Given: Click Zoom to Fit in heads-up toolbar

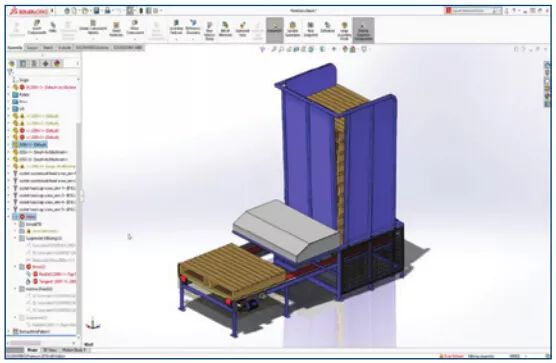Looking at the screenshot, I should [x=274, y=50].
